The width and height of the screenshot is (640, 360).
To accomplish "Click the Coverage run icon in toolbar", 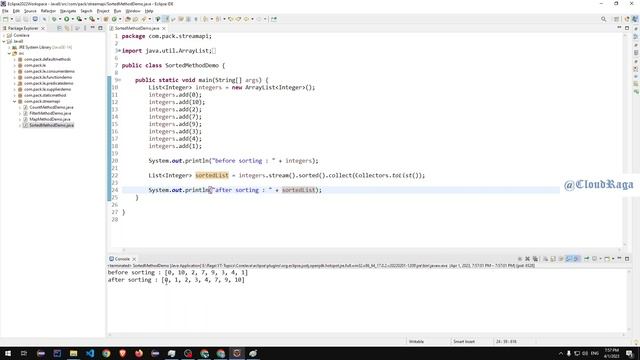I will (x=79, y=19).
